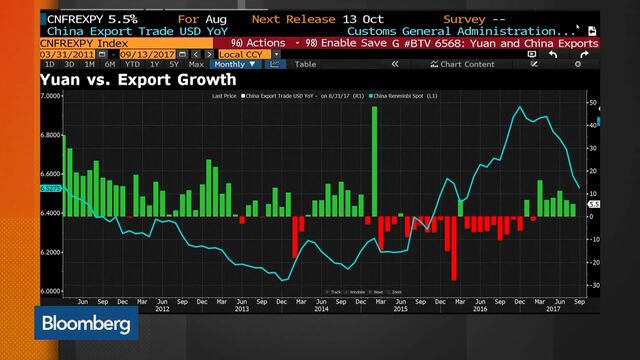Screen dimensions: 640x360
Task: Select the 3D range tab
Action: click(x=69, y=64)
